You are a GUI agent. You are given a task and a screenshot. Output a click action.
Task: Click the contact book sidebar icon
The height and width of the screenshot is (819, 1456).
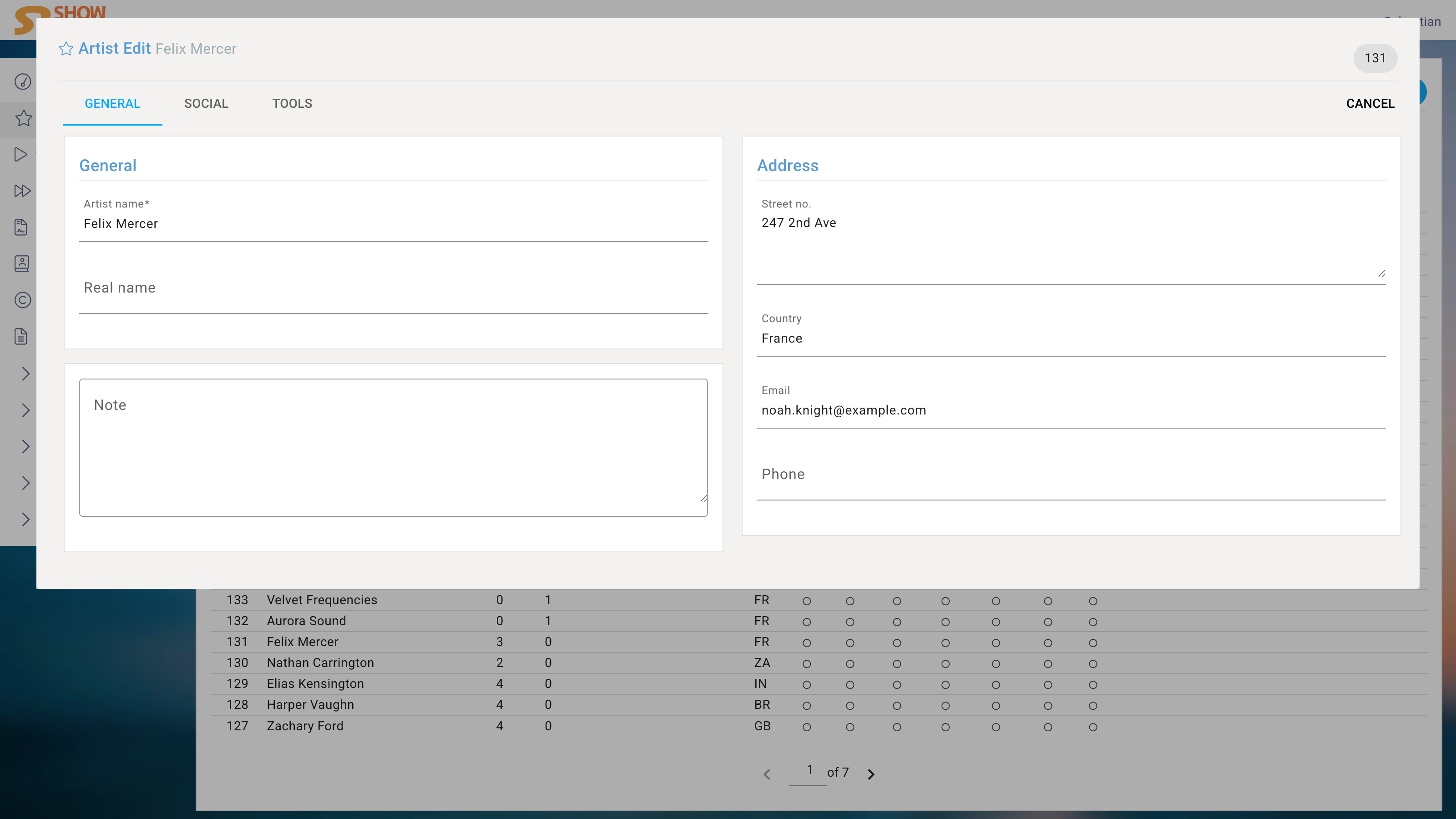click(21, 264)
